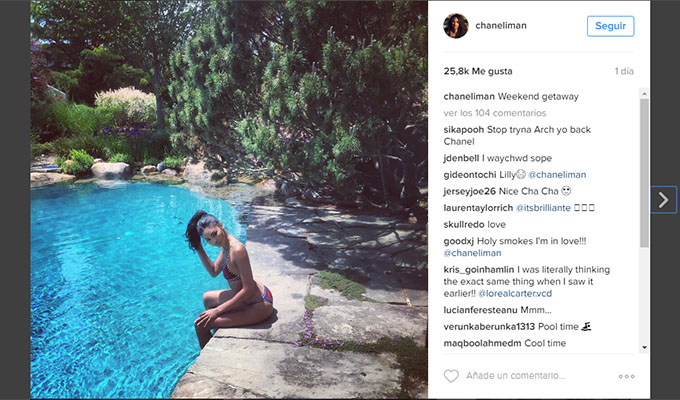Image resolution: width=680 pixels, height=400 pixels.
Task: Open the three-dot more options menu
Action: click(626, 376)
